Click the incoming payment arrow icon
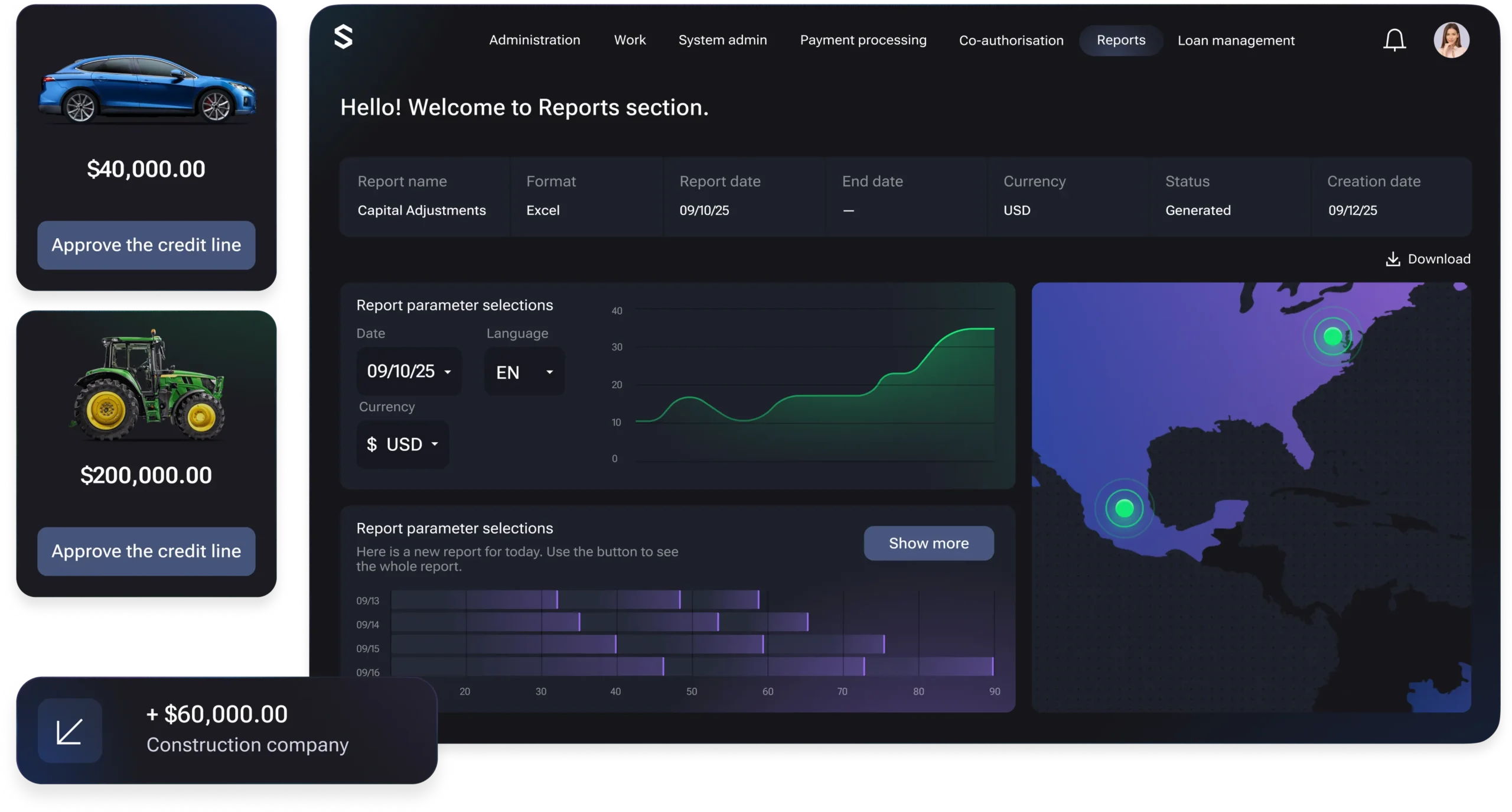 tap(70, 731)
